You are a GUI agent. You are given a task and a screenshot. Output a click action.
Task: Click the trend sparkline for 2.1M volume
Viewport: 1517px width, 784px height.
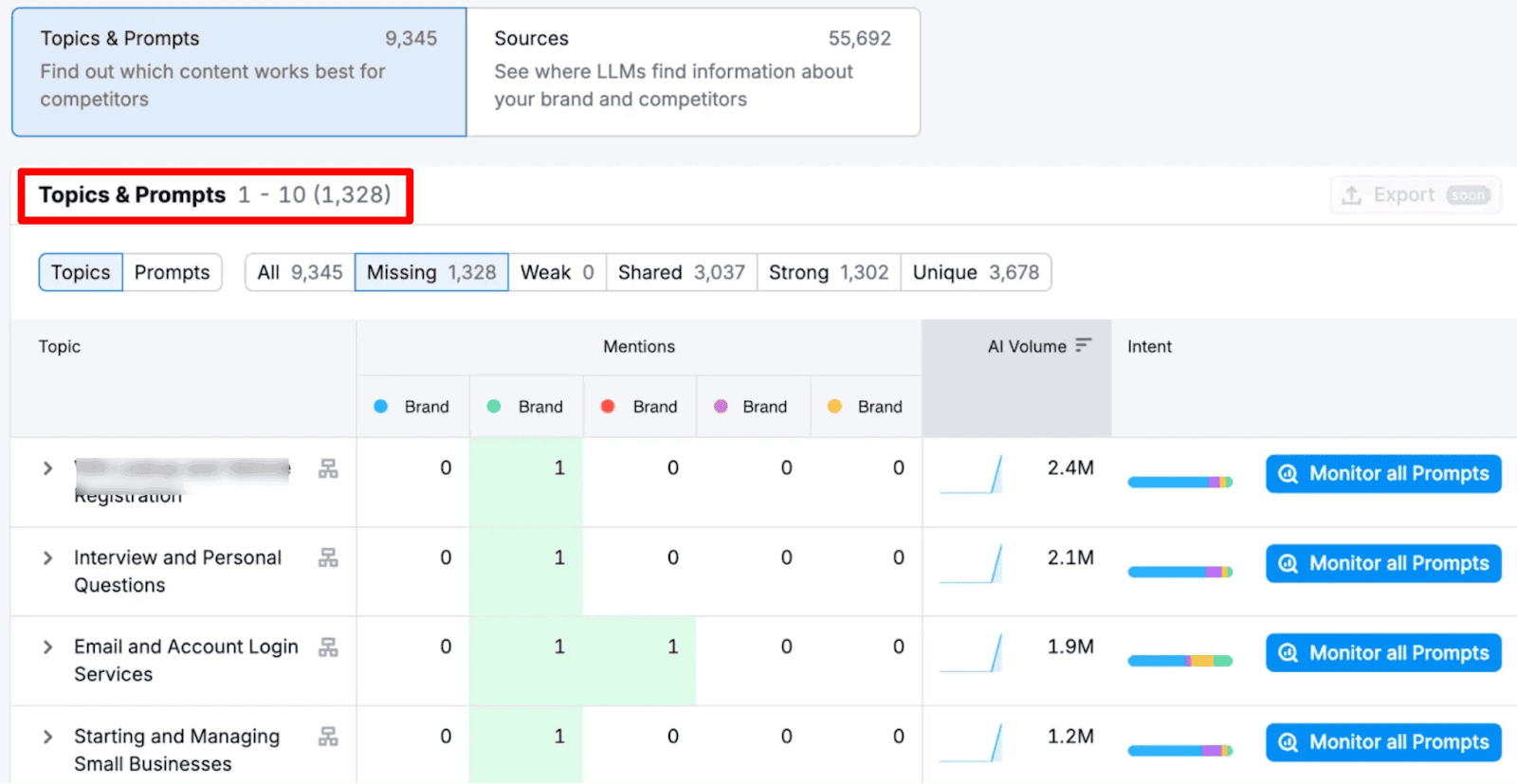tap(971, 564)
